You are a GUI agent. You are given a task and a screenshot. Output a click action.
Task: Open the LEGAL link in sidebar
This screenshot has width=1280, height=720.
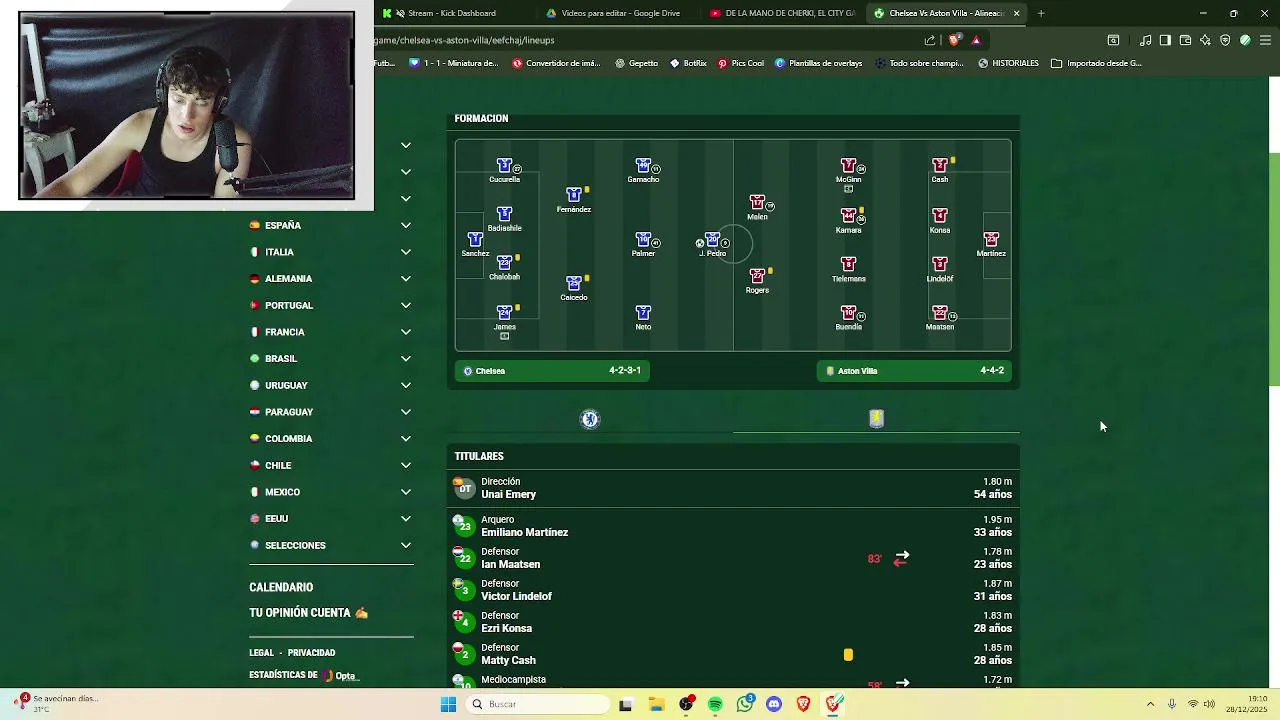(x=261, y=653)
